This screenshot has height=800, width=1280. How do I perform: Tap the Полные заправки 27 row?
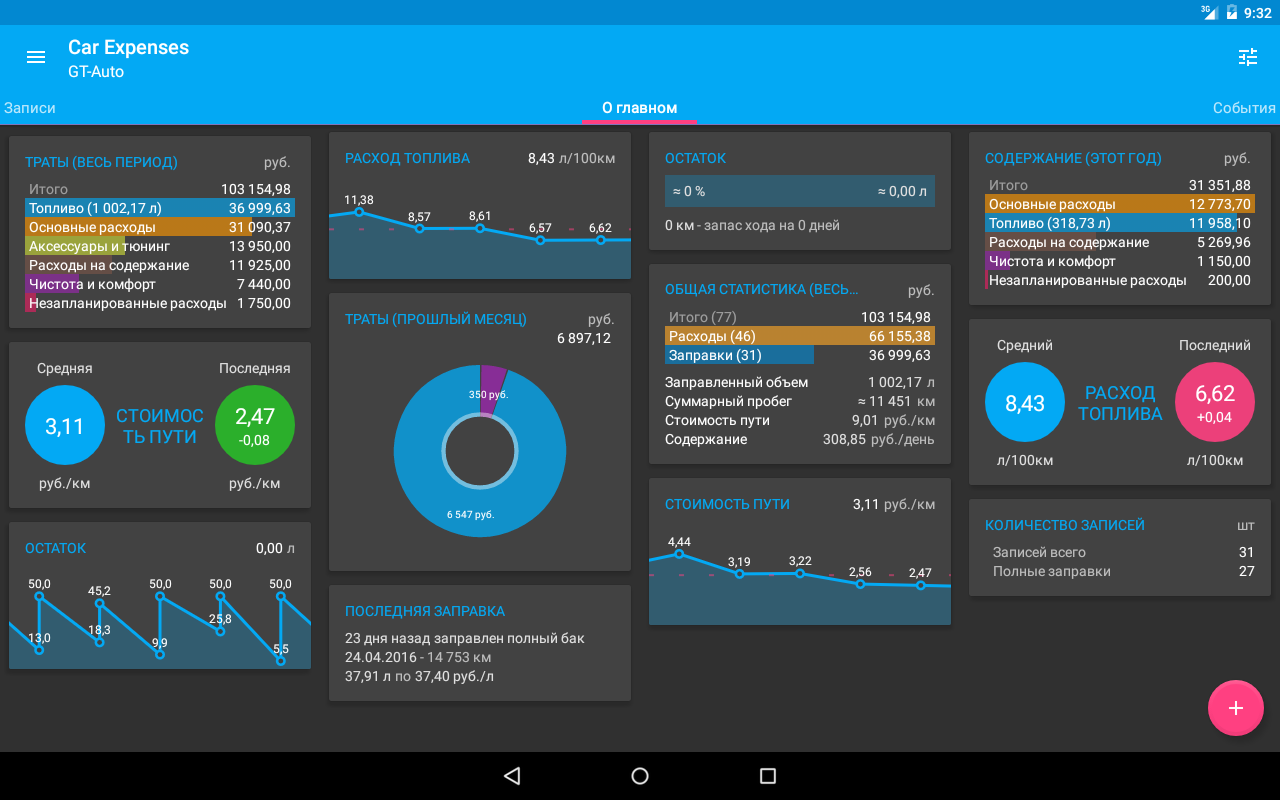click(x=1120, y=571)
